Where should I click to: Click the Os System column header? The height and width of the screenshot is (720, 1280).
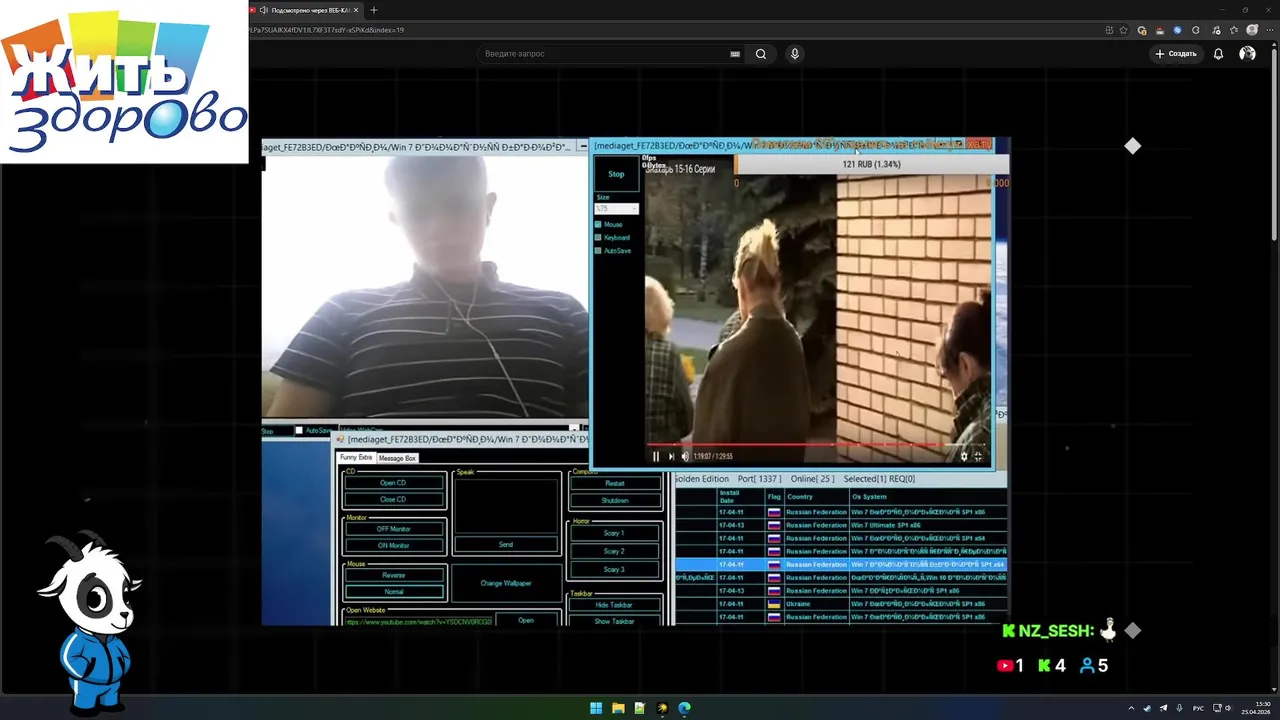tap(927, 496)
